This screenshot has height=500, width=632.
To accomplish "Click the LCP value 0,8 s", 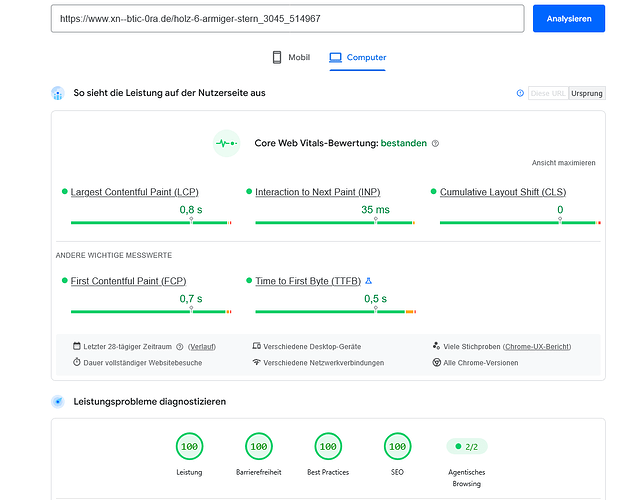I will (x=191, y=210).
